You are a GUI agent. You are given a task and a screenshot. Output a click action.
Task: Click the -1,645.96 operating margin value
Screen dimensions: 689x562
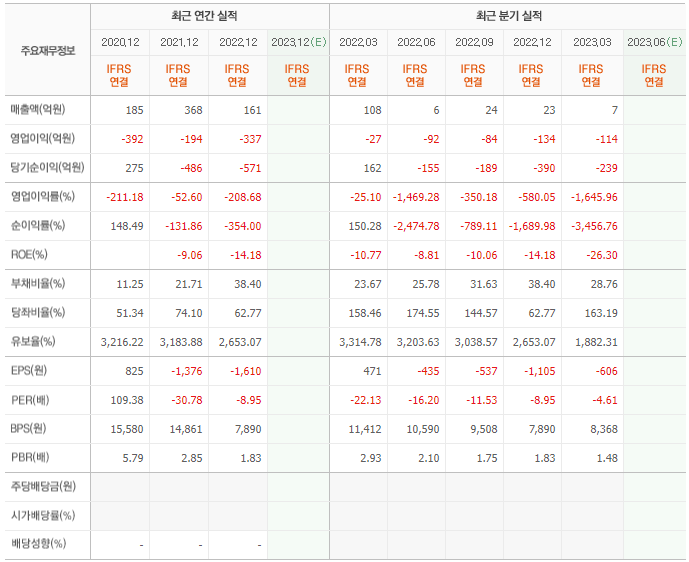594,197
